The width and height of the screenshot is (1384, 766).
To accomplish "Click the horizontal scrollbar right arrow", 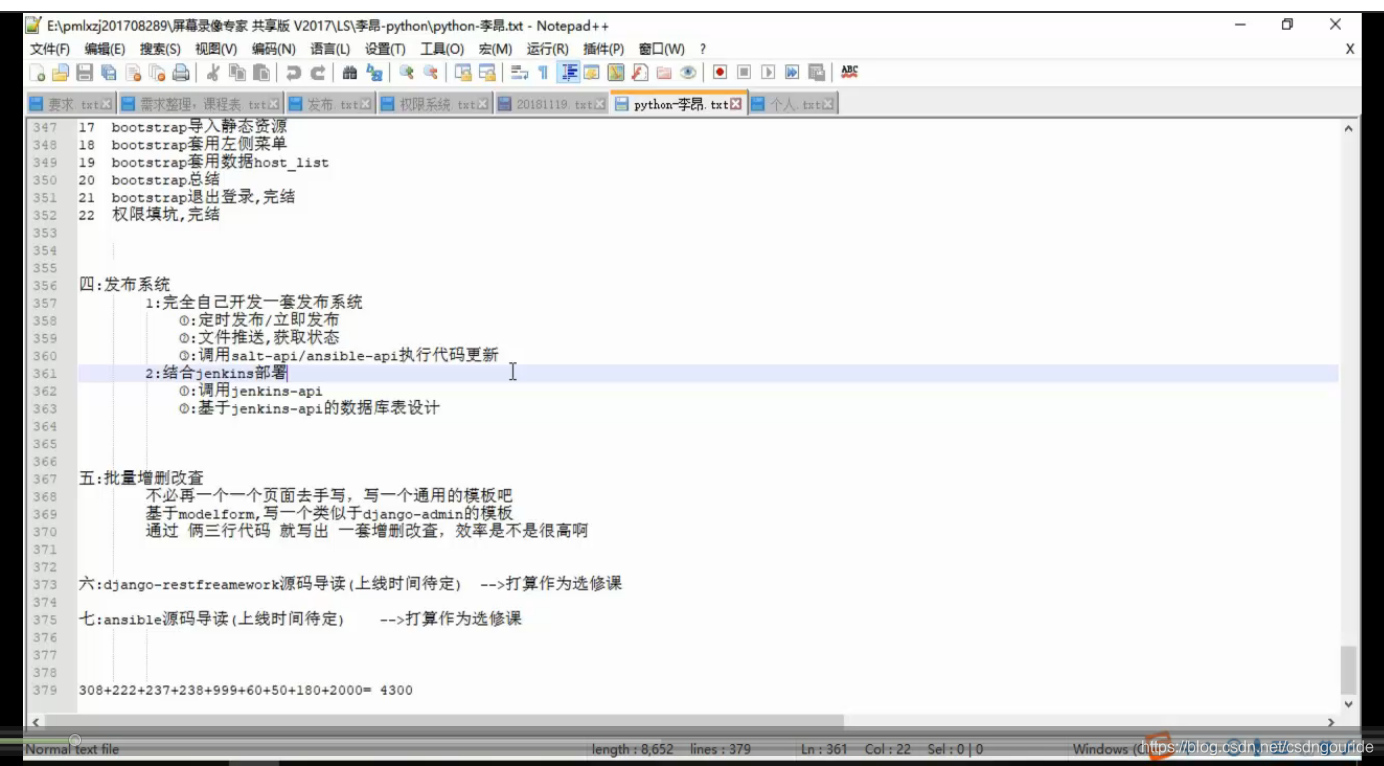I will [1330, 721].
